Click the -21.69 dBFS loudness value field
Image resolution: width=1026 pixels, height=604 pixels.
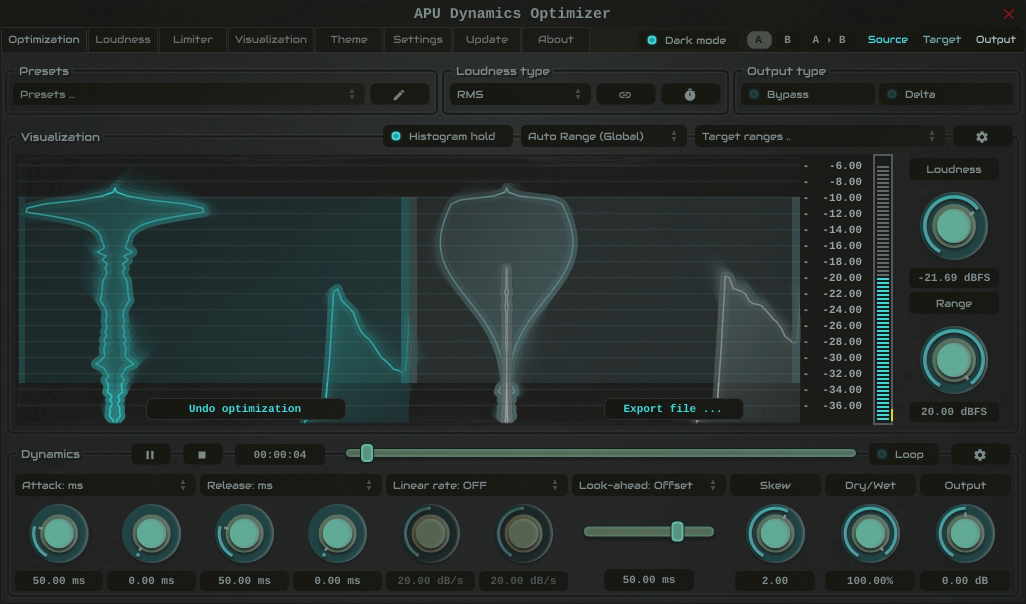pos(953,278)
